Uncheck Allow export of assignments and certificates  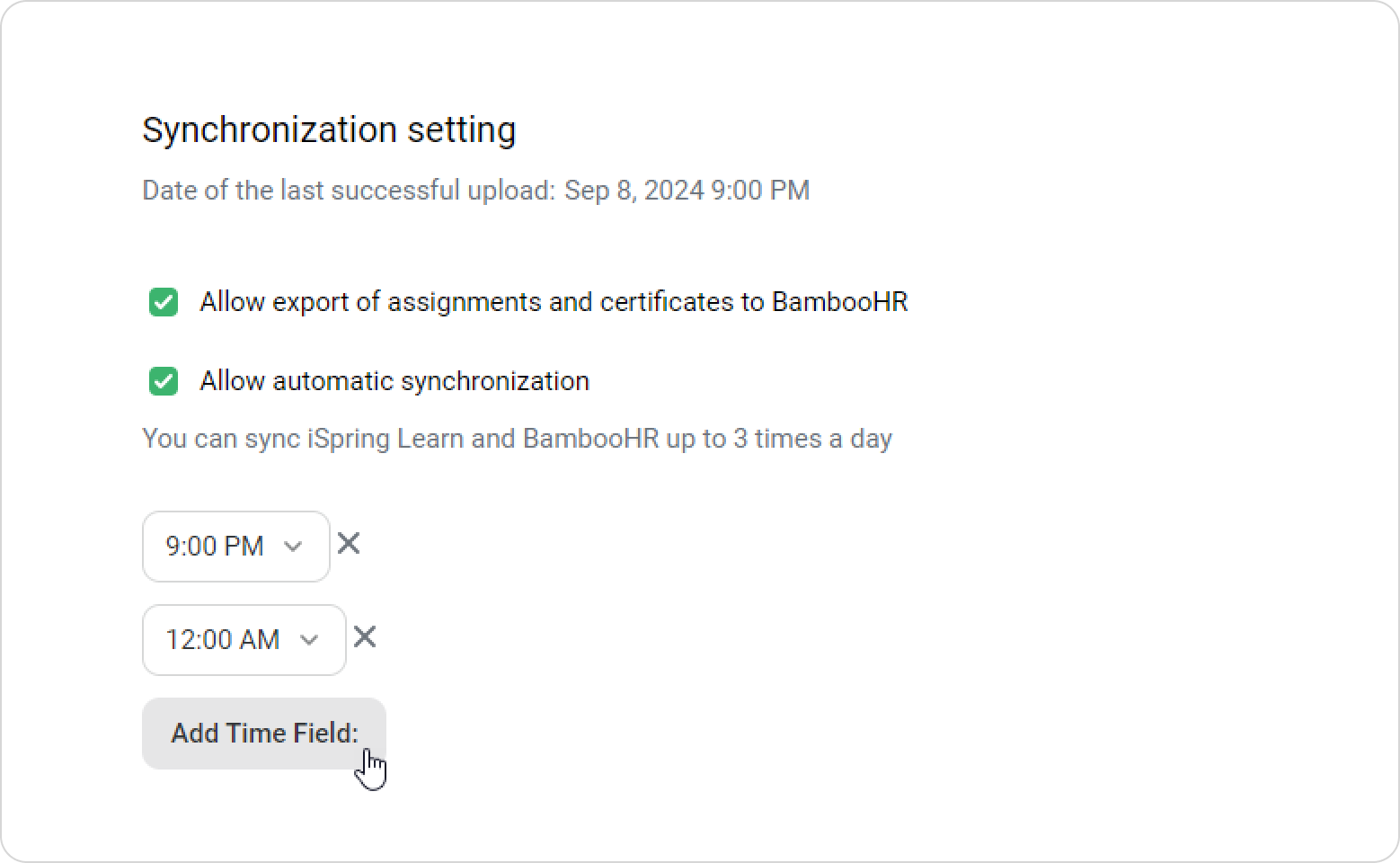pyautogui.click(x=164, y=302)
